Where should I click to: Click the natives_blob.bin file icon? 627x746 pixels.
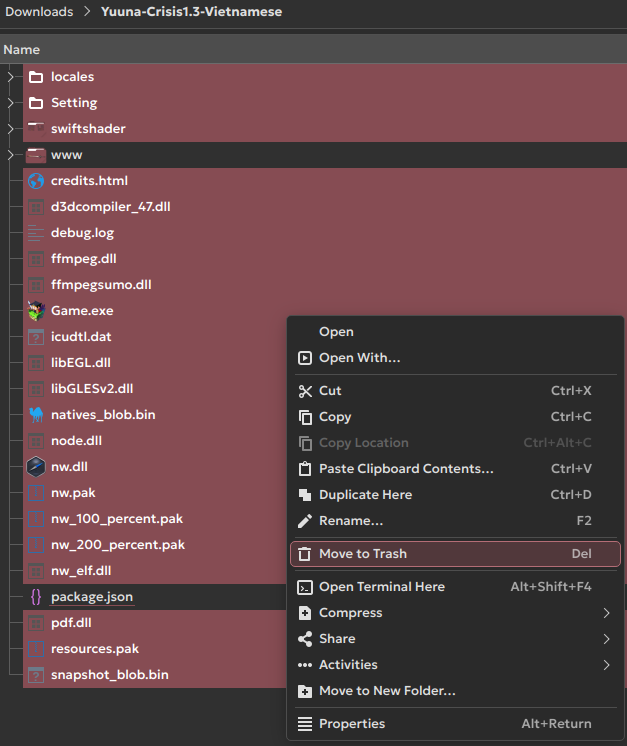pos(36,415)
